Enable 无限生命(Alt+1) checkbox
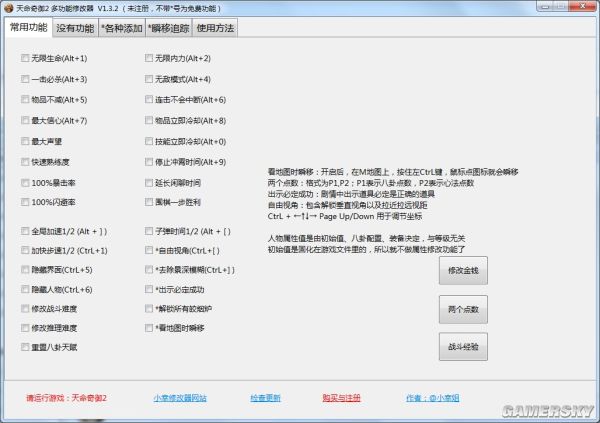The height and width of the screenshot is (423, 600). click(x=25, y=58)
